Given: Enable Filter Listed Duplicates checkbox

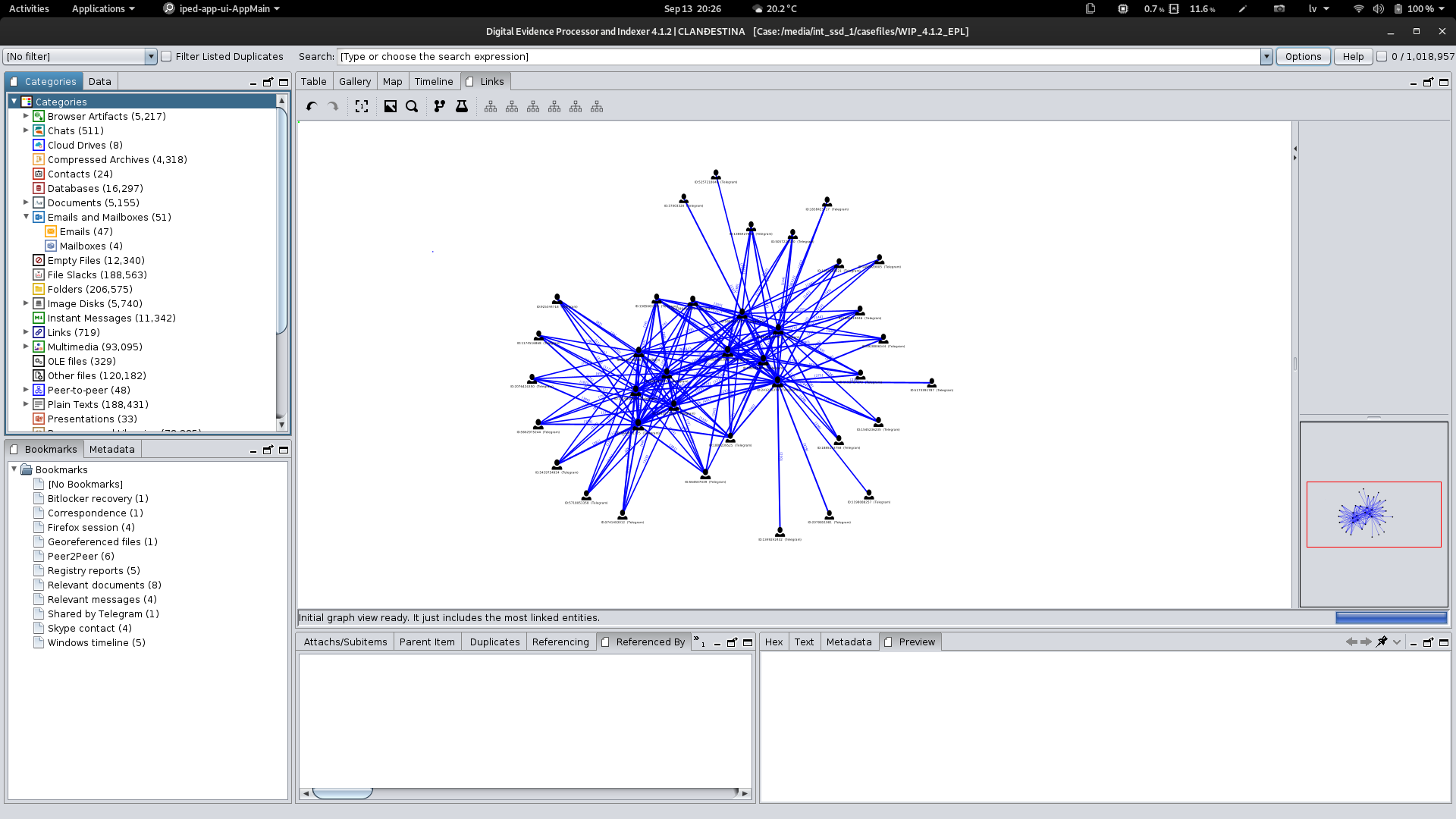Looking at the screenshot, I should (x=167, y=57).
